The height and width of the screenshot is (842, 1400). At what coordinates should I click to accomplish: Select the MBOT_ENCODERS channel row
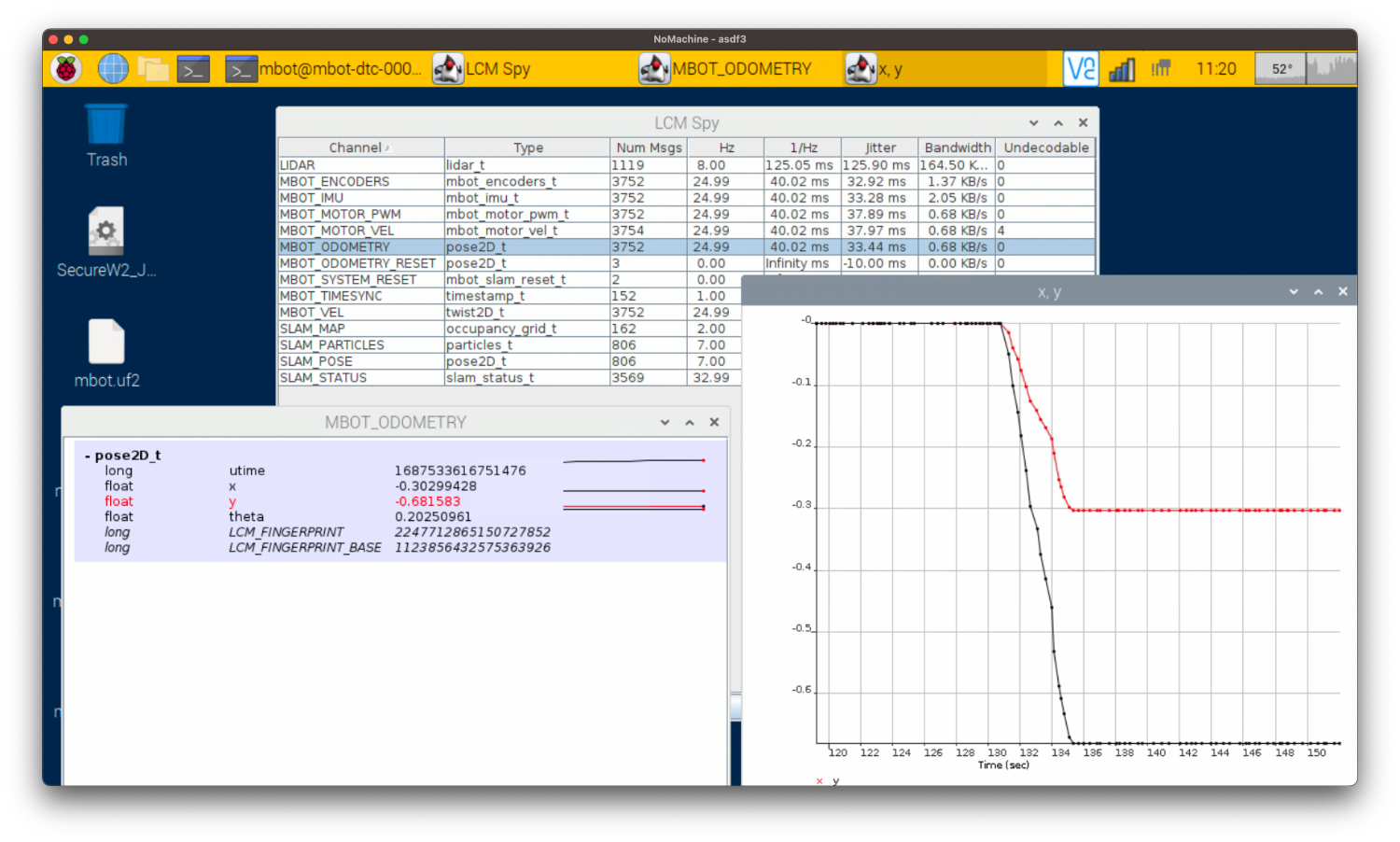point(686,181)
